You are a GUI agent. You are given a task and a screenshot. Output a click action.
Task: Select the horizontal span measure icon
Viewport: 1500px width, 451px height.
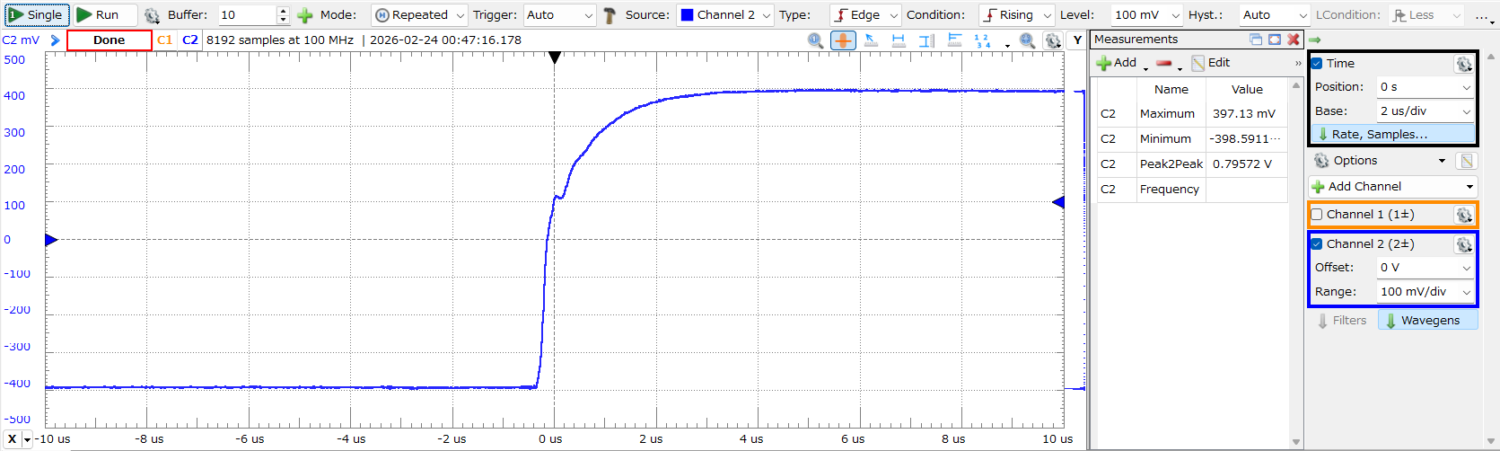pos(898,41)
